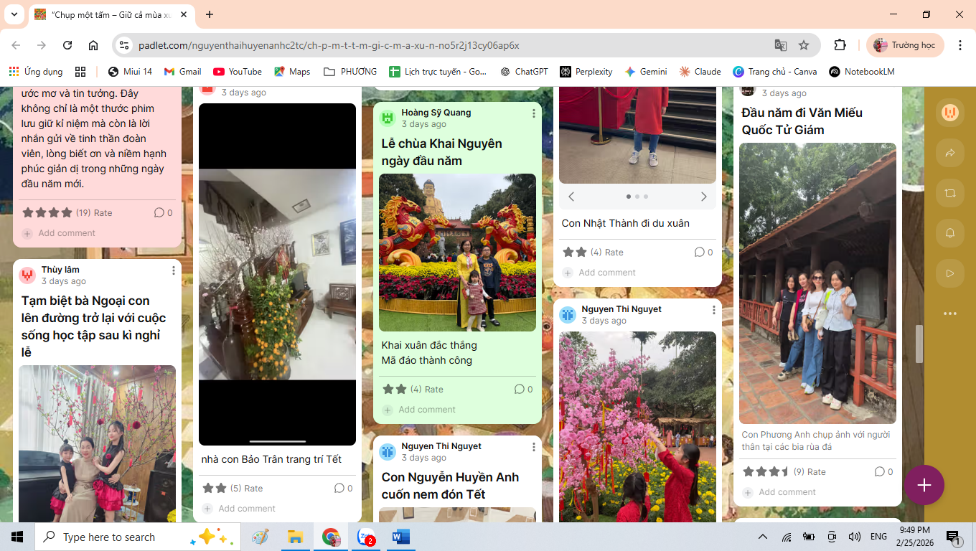Click the translate page icon in address bar
This screenshot has height=551, width=976.
click(x=780, y=45)
